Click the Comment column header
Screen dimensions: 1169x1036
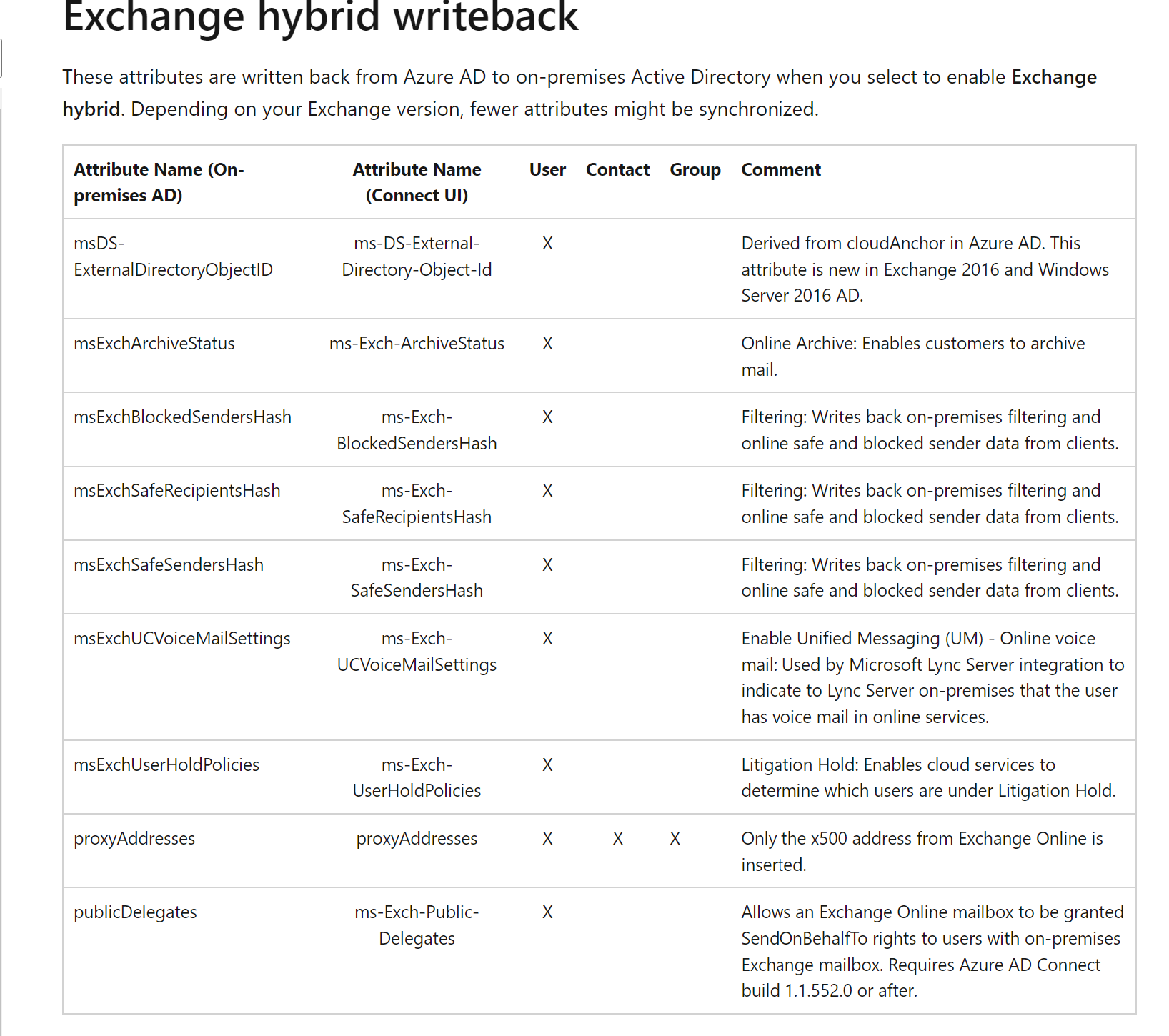781,169
